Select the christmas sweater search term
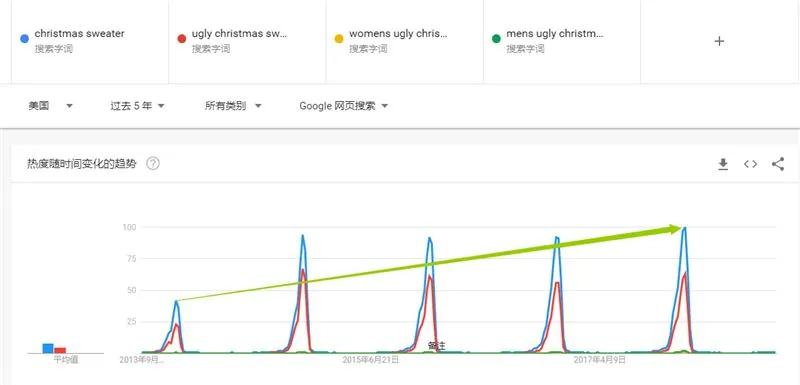Viewport: 800px width, 385px height. click(x=90, y=41)
